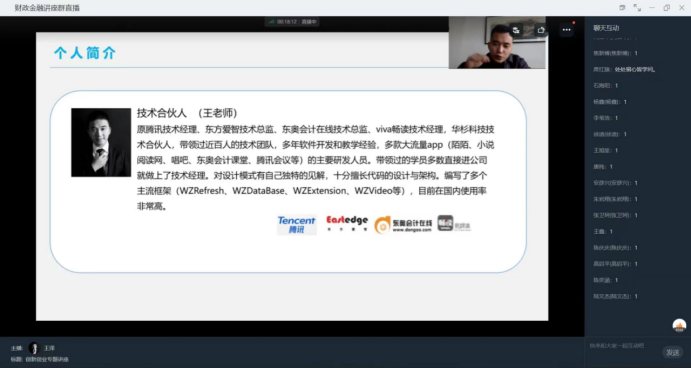The height and width of the screenshot is (368, 691).
Task: Click the host name 王洋 label
Action: 49,348
